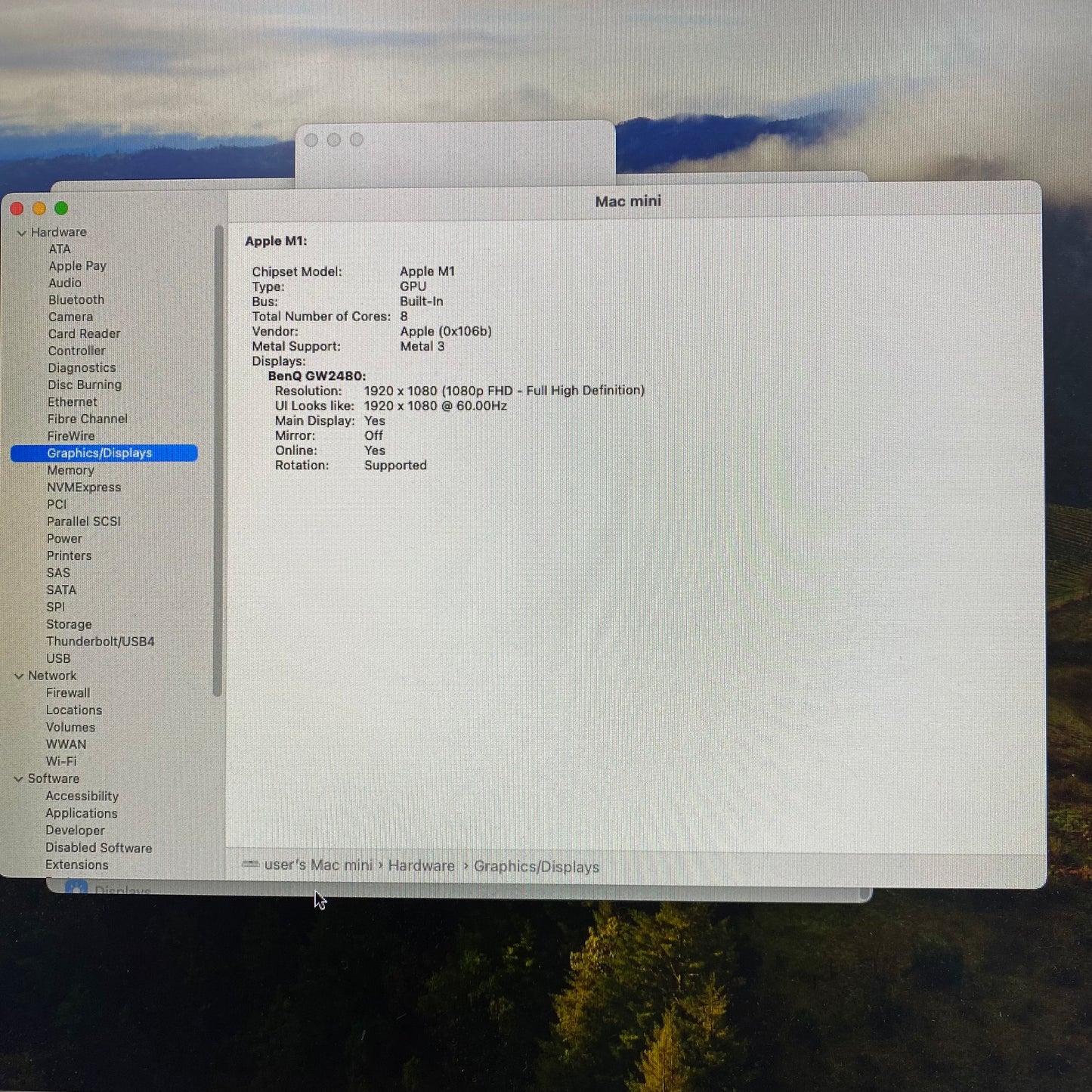Click the 1920 x 1080 @ 60.00Hz value
The height and width of the screenshot is (1092, 1092).
pyautogui.click(x=435, y=407)
